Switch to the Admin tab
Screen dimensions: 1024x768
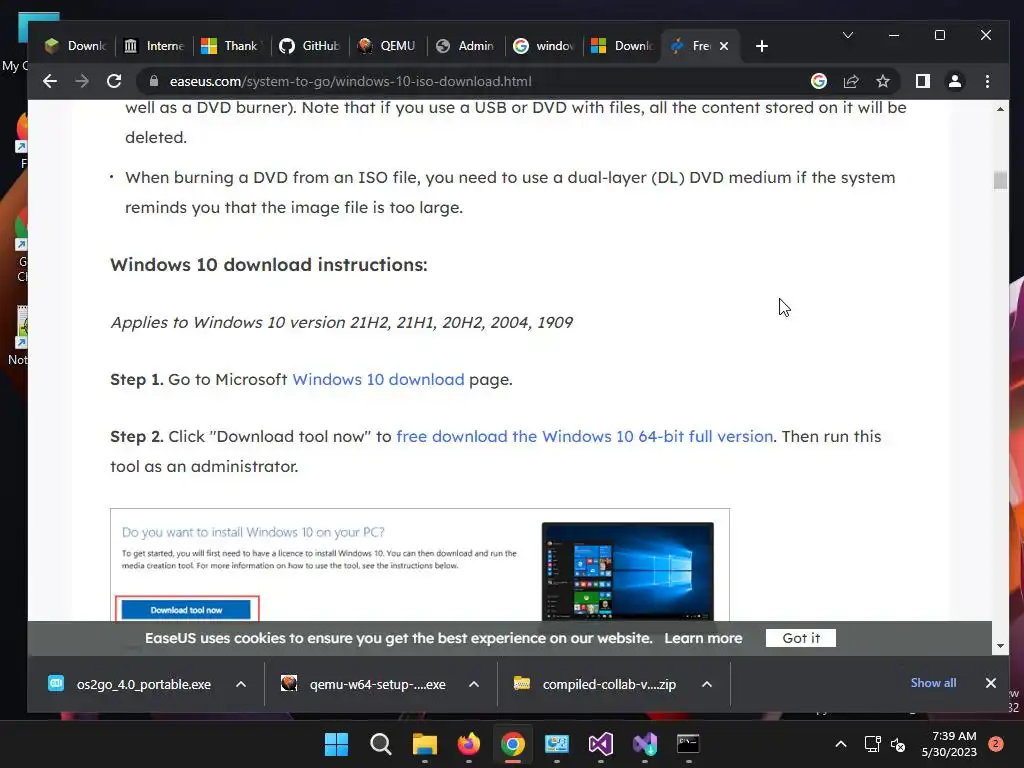[x=465, y=46]
